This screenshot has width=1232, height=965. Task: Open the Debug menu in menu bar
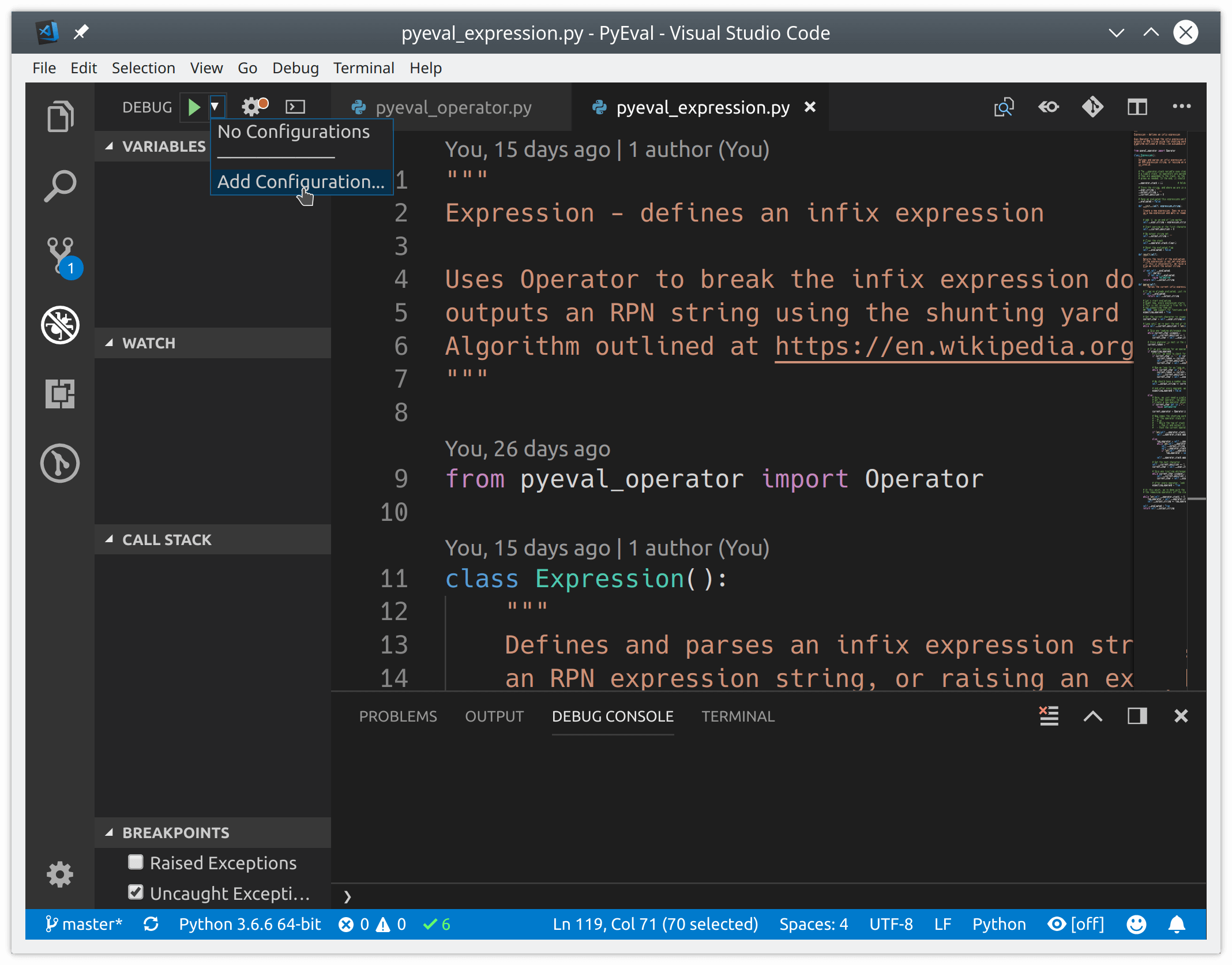(295, 67)
